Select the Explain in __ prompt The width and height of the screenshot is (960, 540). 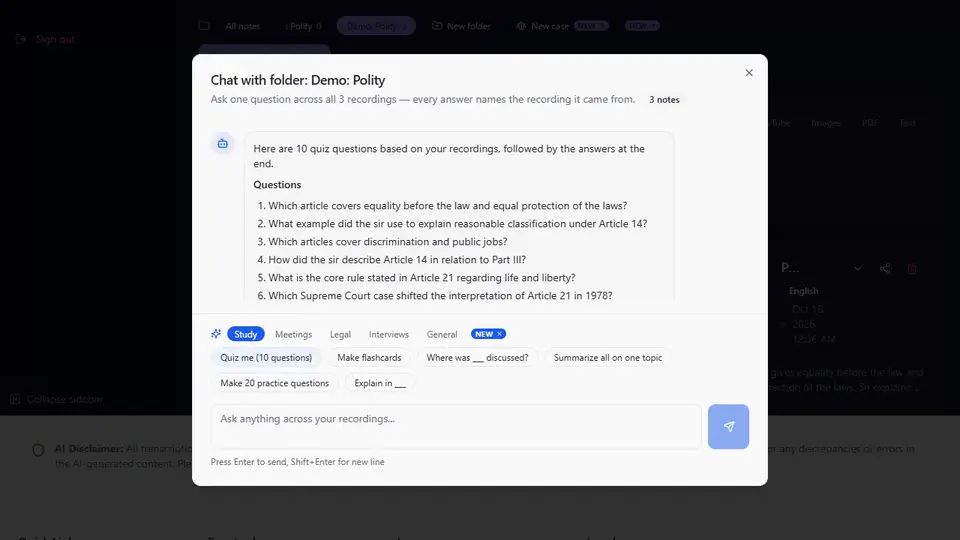[x=380, y=383]
